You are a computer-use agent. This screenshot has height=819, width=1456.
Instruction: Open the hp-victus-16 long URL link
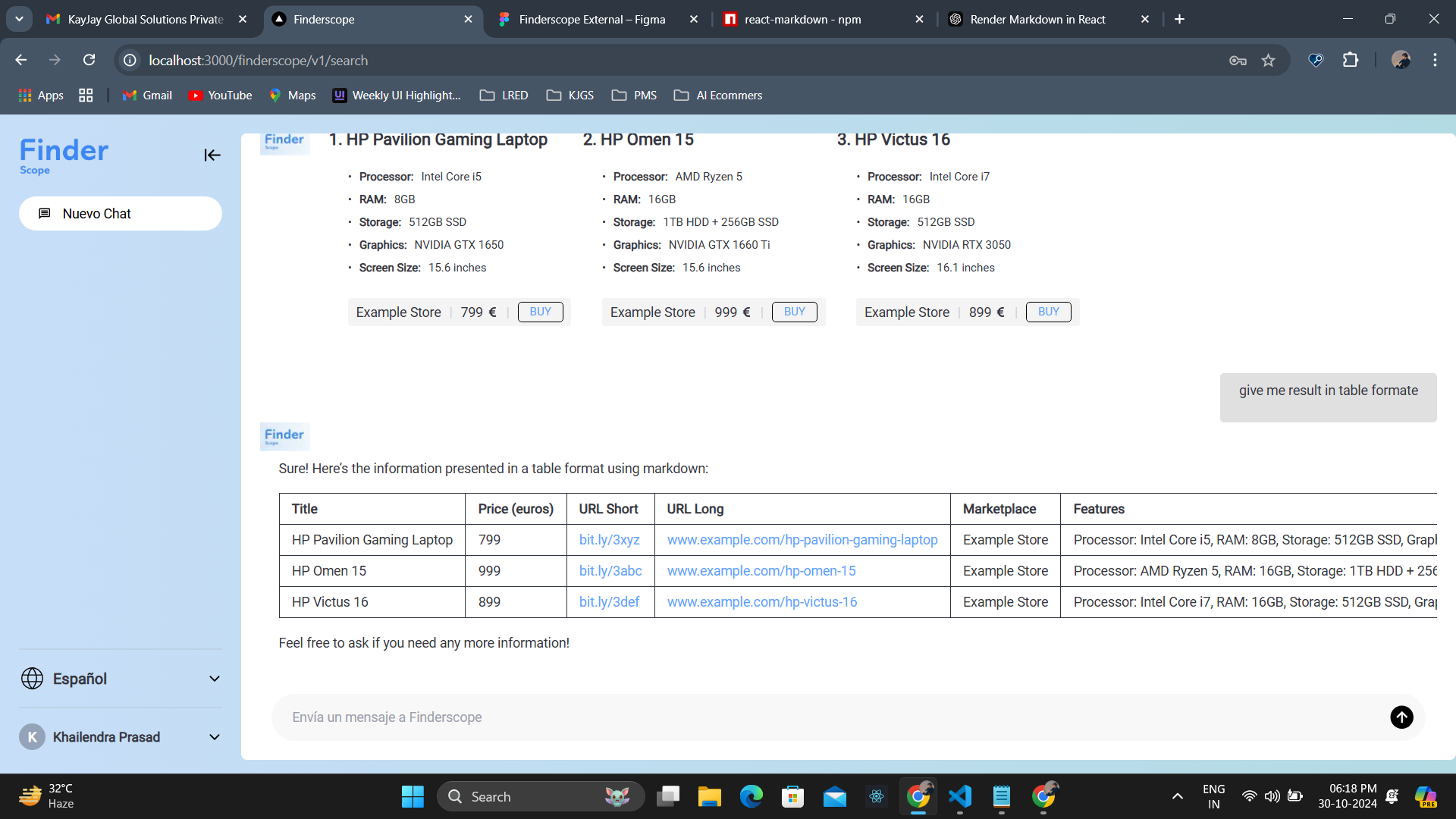pyautogui.click(x=761, y=602)
